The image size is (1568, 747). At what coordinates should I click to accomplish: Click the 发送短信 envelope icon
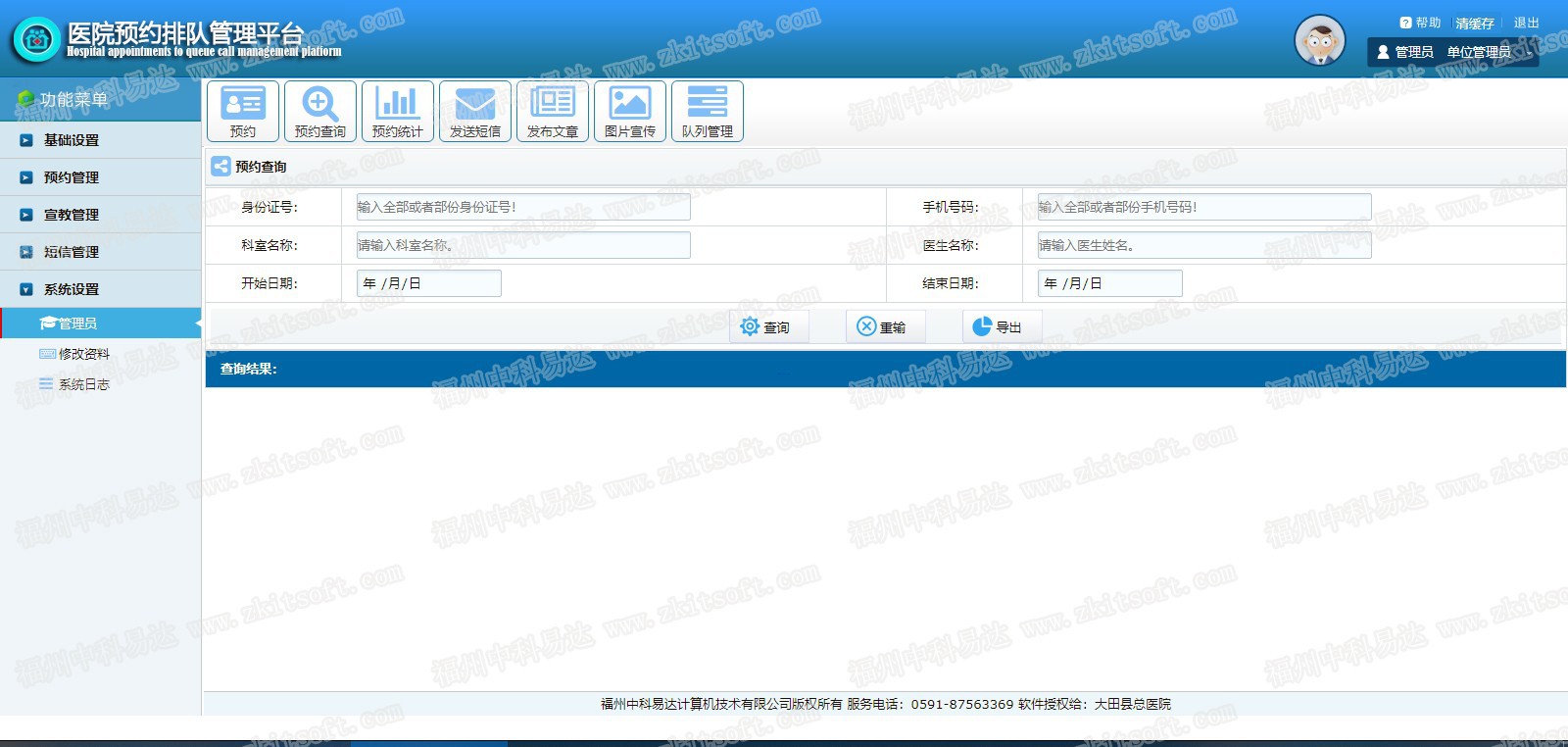click(x=474, y=111)
